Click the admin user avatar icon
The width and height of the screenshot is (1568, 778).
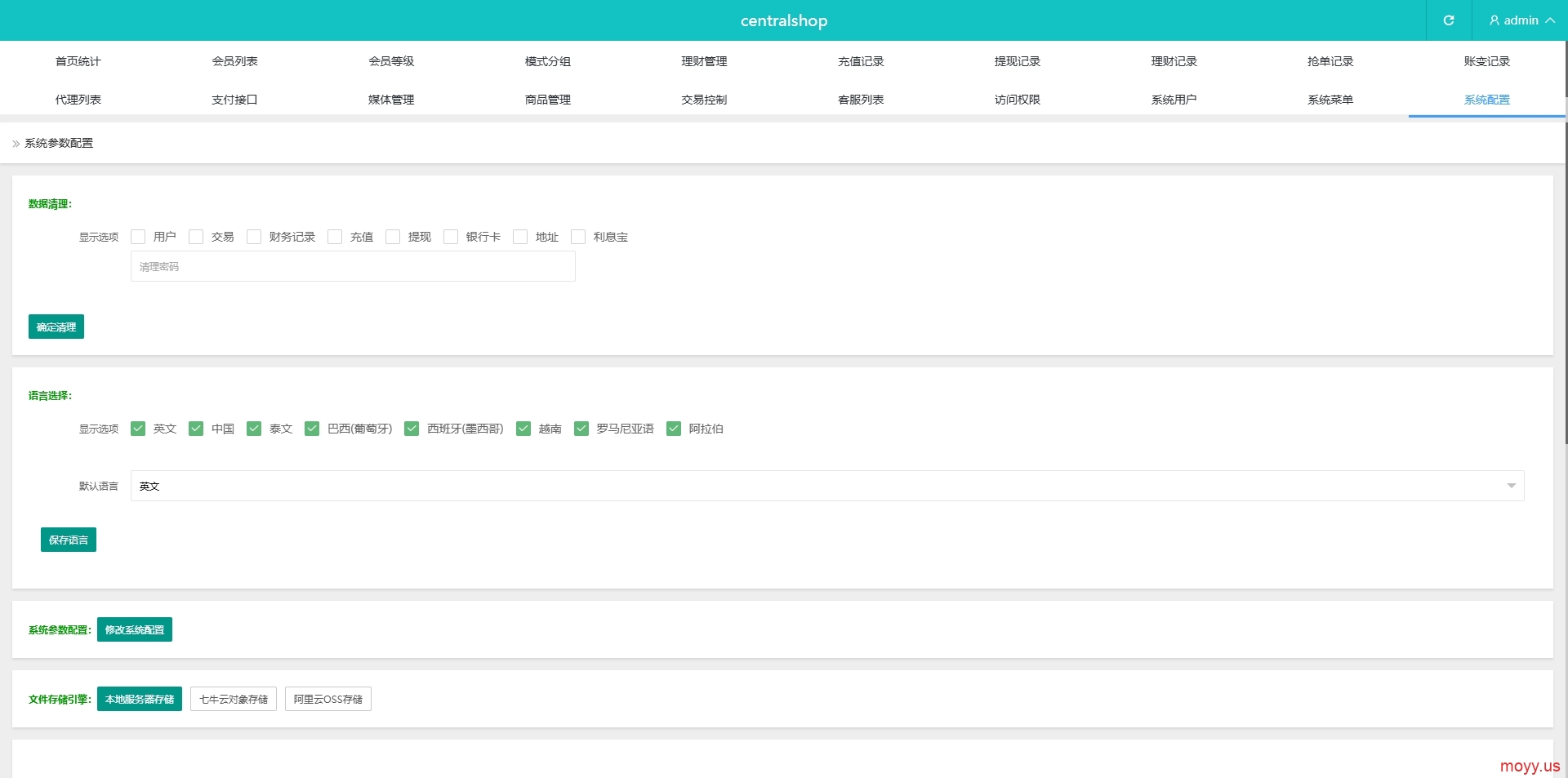click(x=1494, y=20)
